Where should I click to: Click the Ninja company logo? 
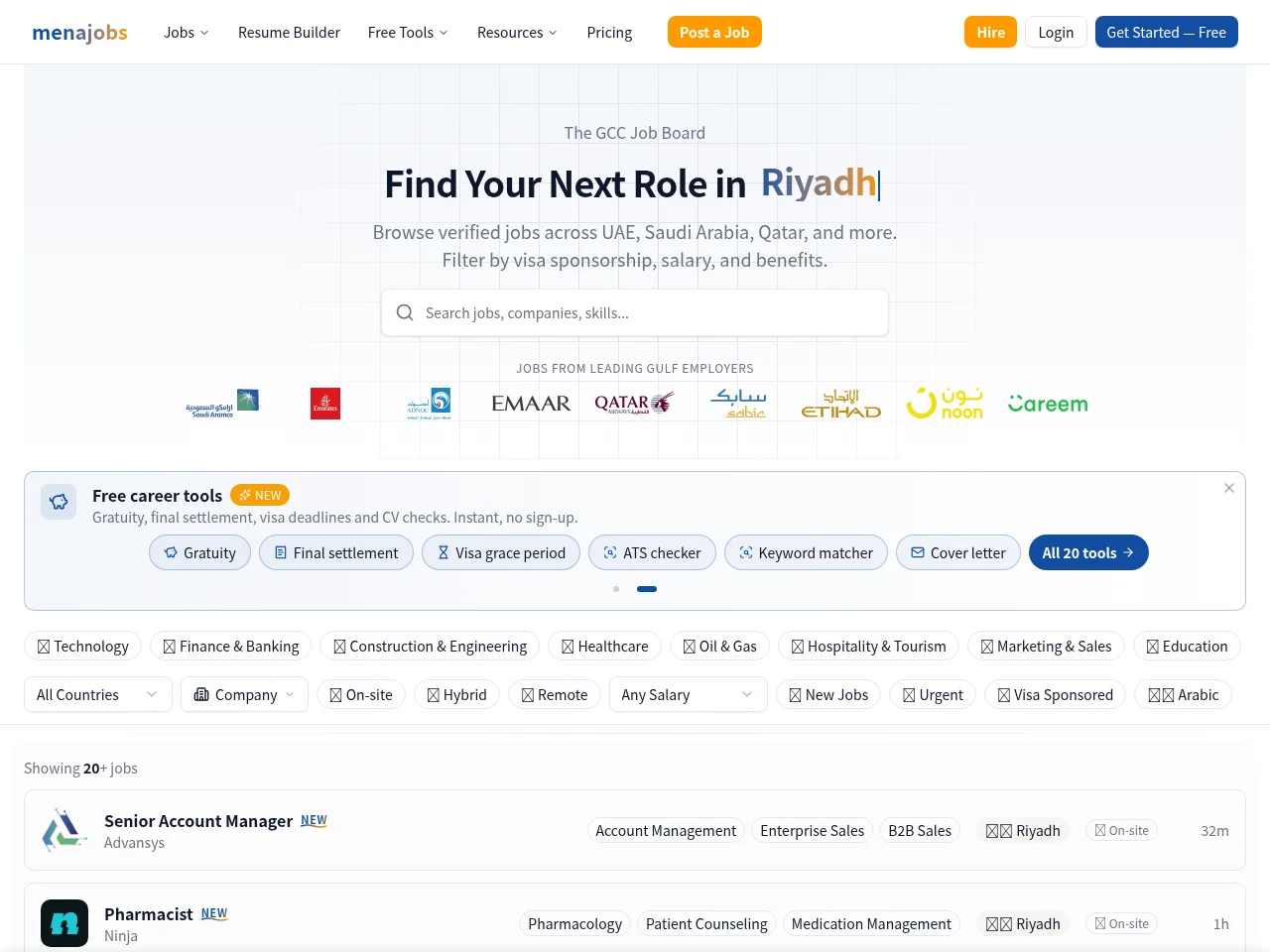point(64,924)
